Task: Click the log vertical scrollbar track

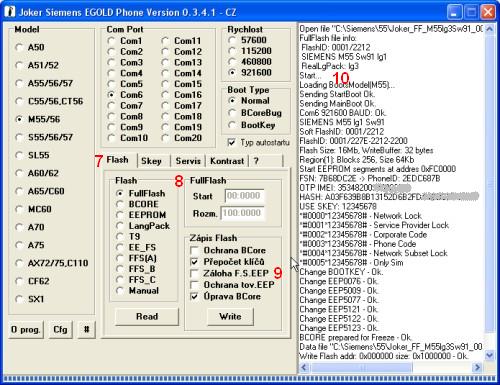Action: point(489,192)
